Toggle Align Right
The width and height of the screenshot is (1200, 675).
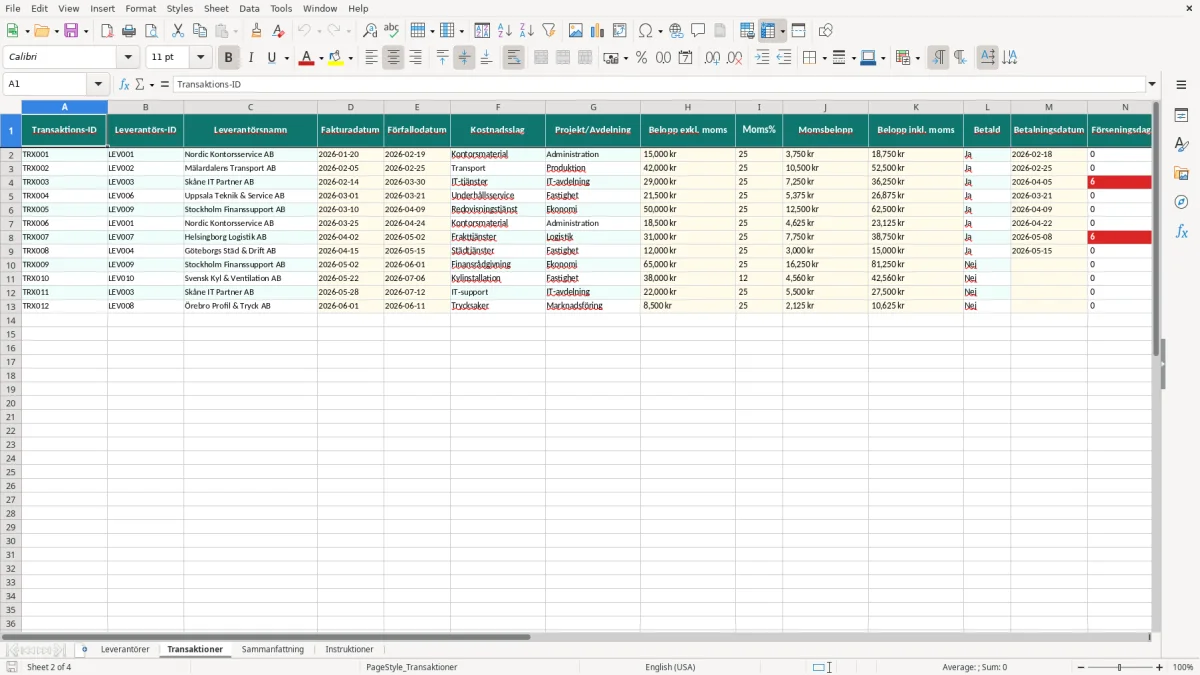pos(415,58)
